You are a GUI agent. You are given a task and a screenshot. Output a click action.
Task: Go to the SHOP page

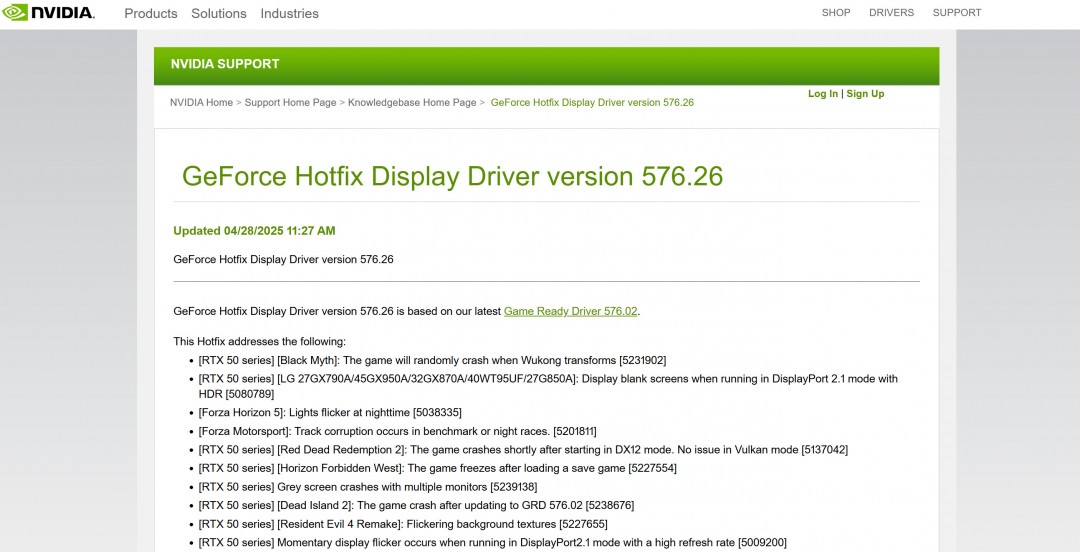(x=835, y=13)
